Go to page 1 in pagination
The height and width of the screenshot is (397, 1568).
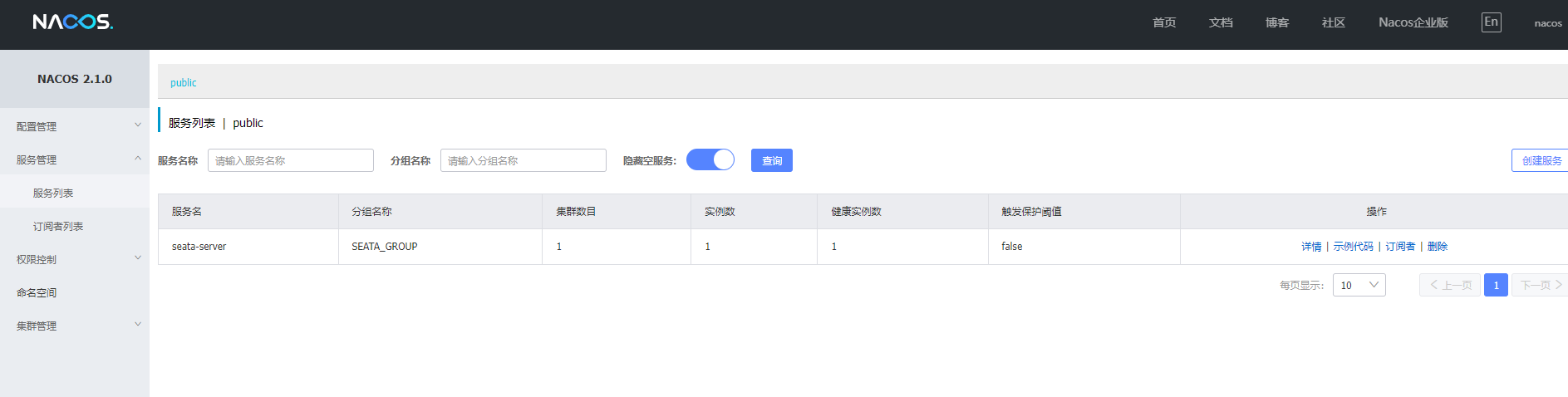pyautogui.click(x=1496, y=285)
